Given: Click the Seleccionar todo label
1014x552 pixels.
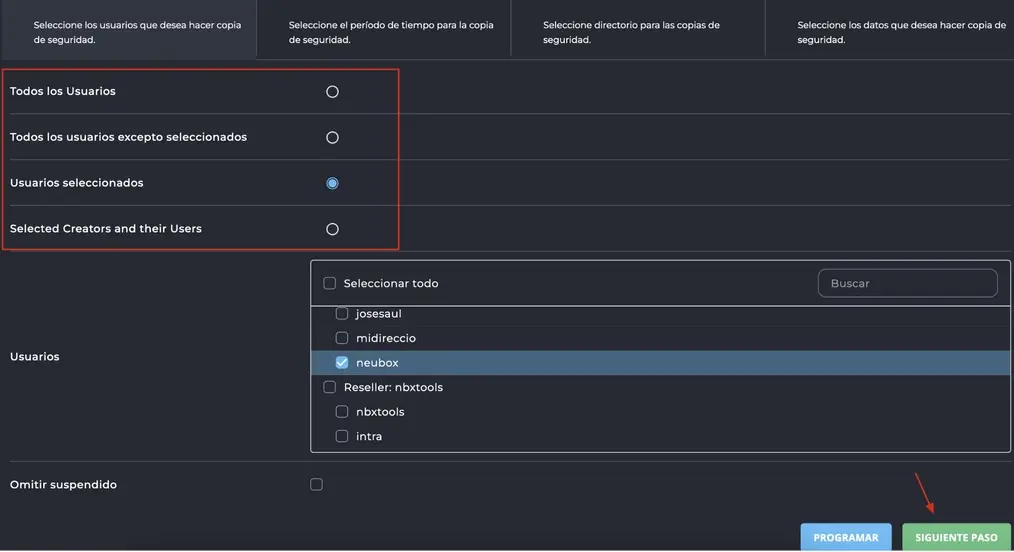Looking at the screenshot, I should coord(391,283).
